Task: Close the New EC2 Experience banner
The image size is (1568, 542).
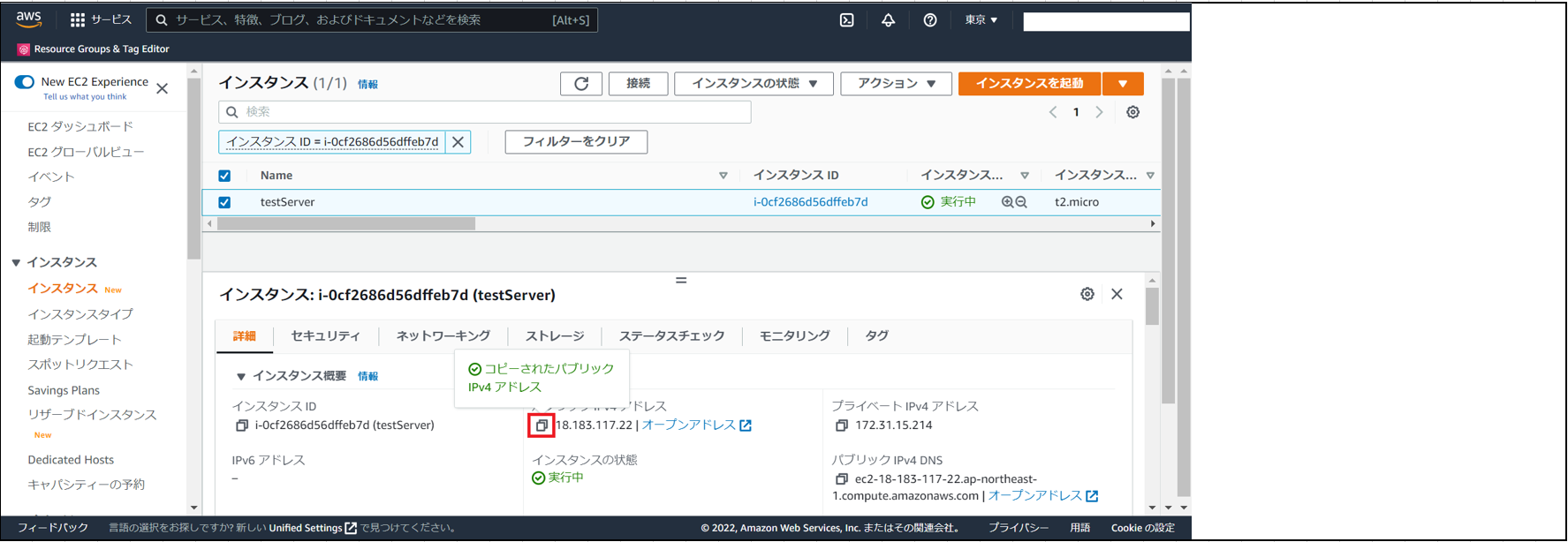Action: click(x=162, y=88)
